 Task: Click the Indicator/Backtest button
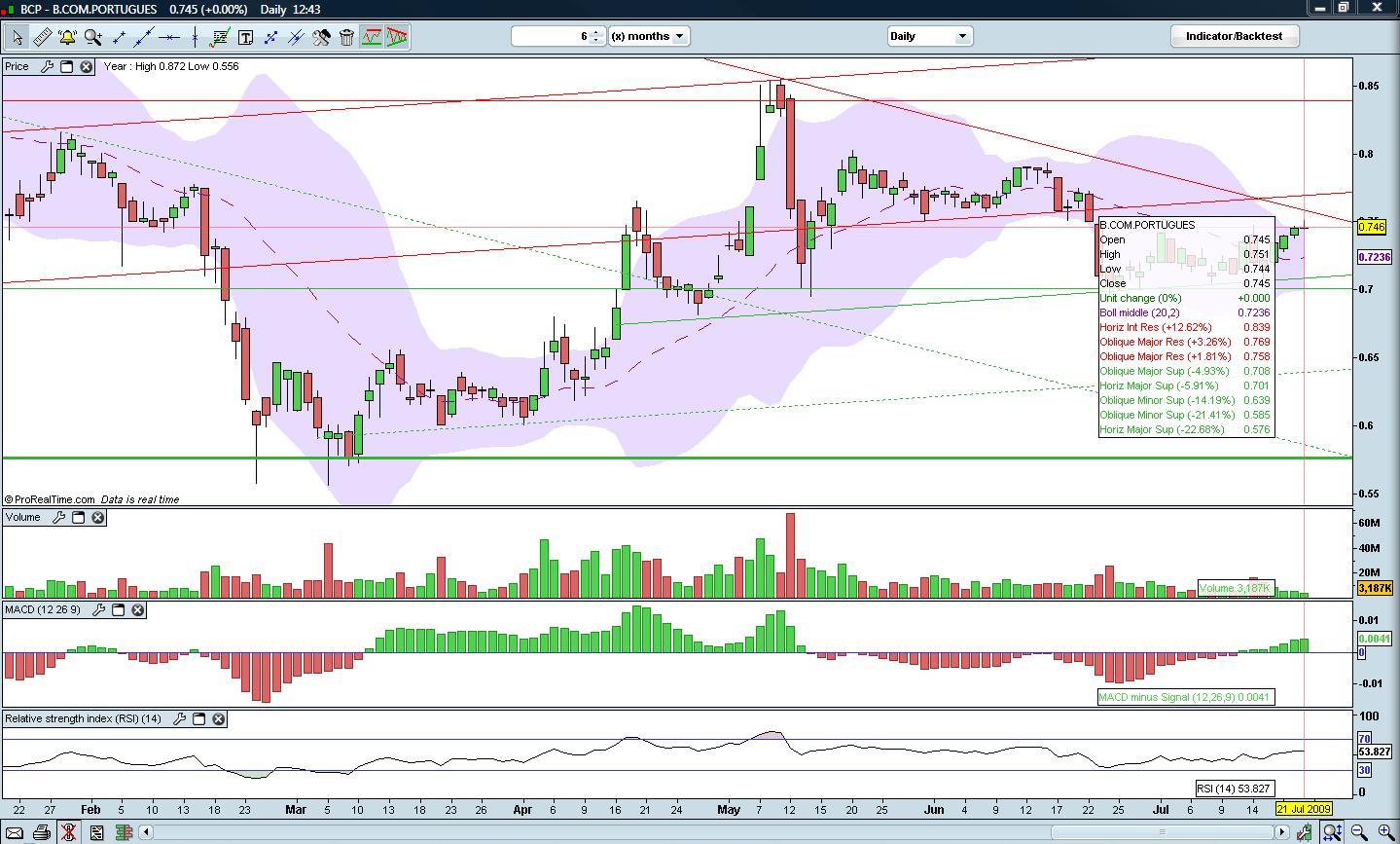(x=1234, y=36)
